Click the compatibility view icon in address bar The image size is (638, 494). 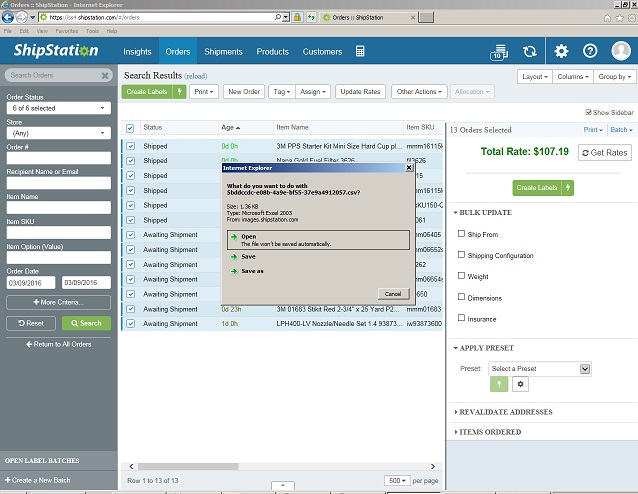click(x=311, y=17)
